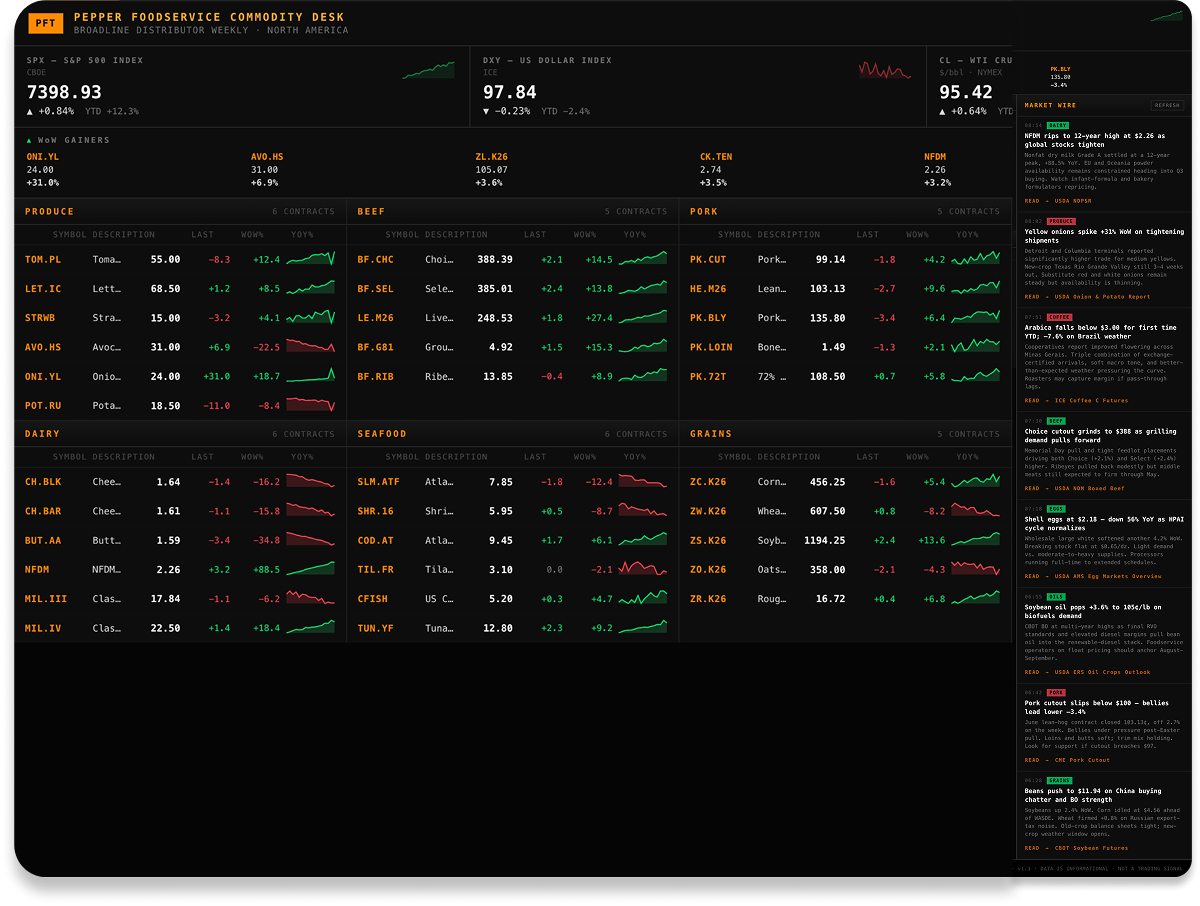Click the AVO.HS sparkline in Produce
This screenshot has height=906, width=1200.
[x=311, y=347]
